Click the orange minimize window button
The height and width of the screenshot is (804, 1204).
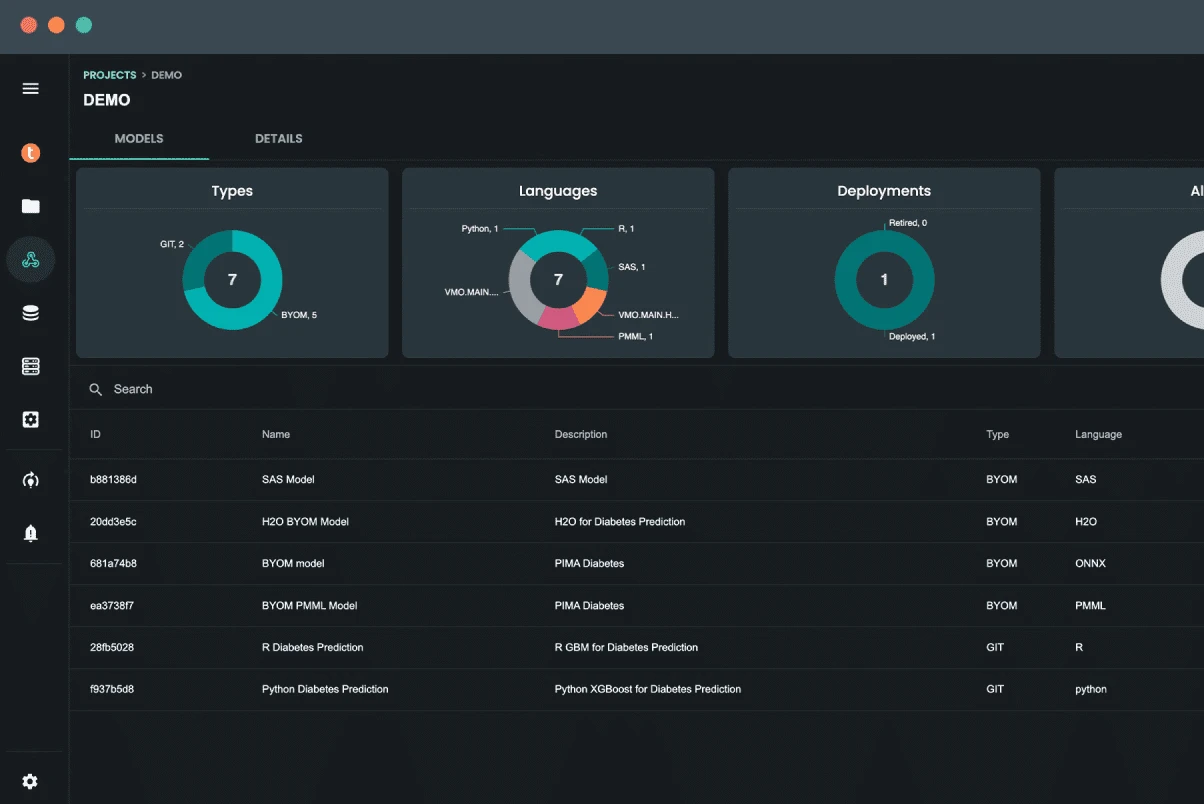click(x=56, y=25)
